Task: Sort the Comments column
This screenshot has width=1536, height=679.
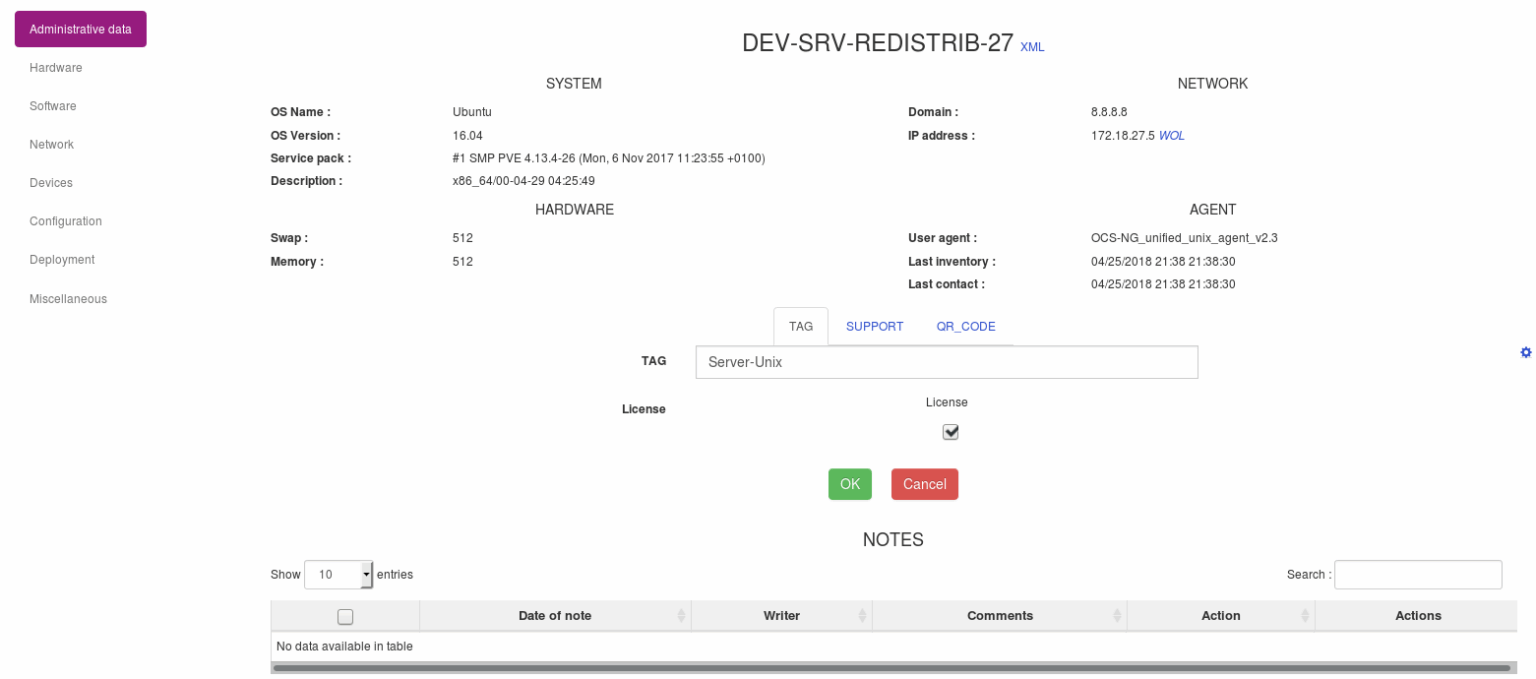Action: click(999, 615)
